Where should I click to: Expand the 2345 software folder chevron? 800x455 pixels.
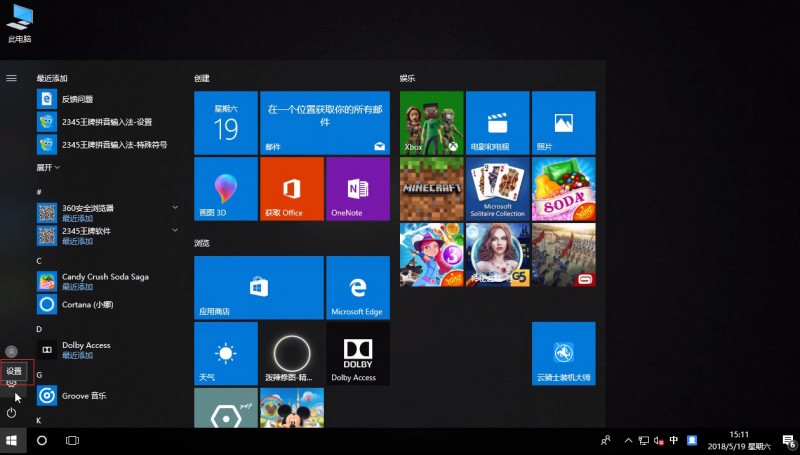(175, 230)
